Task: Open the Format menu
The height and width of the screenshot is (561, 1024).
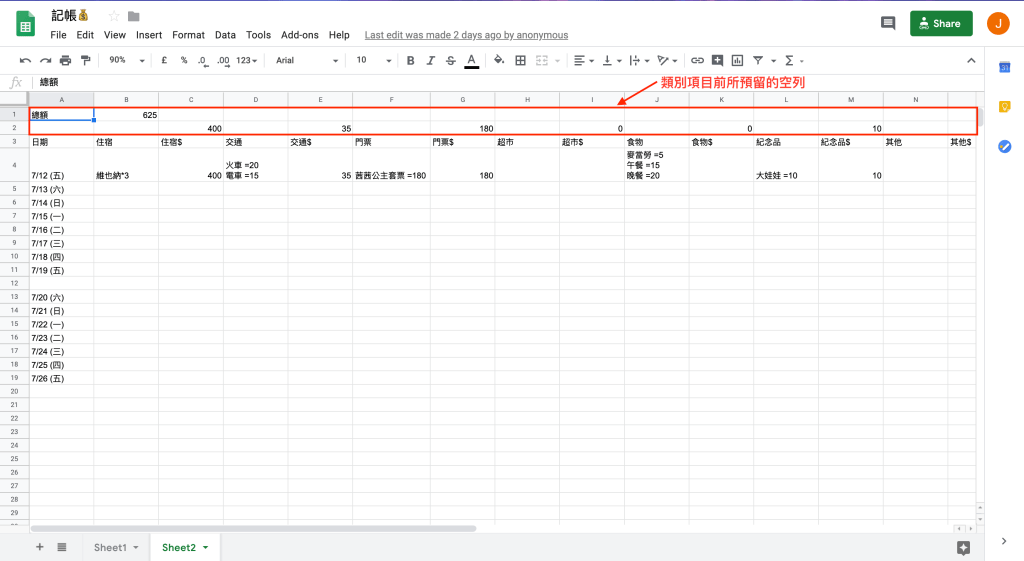Action: (x=188, y=35)
